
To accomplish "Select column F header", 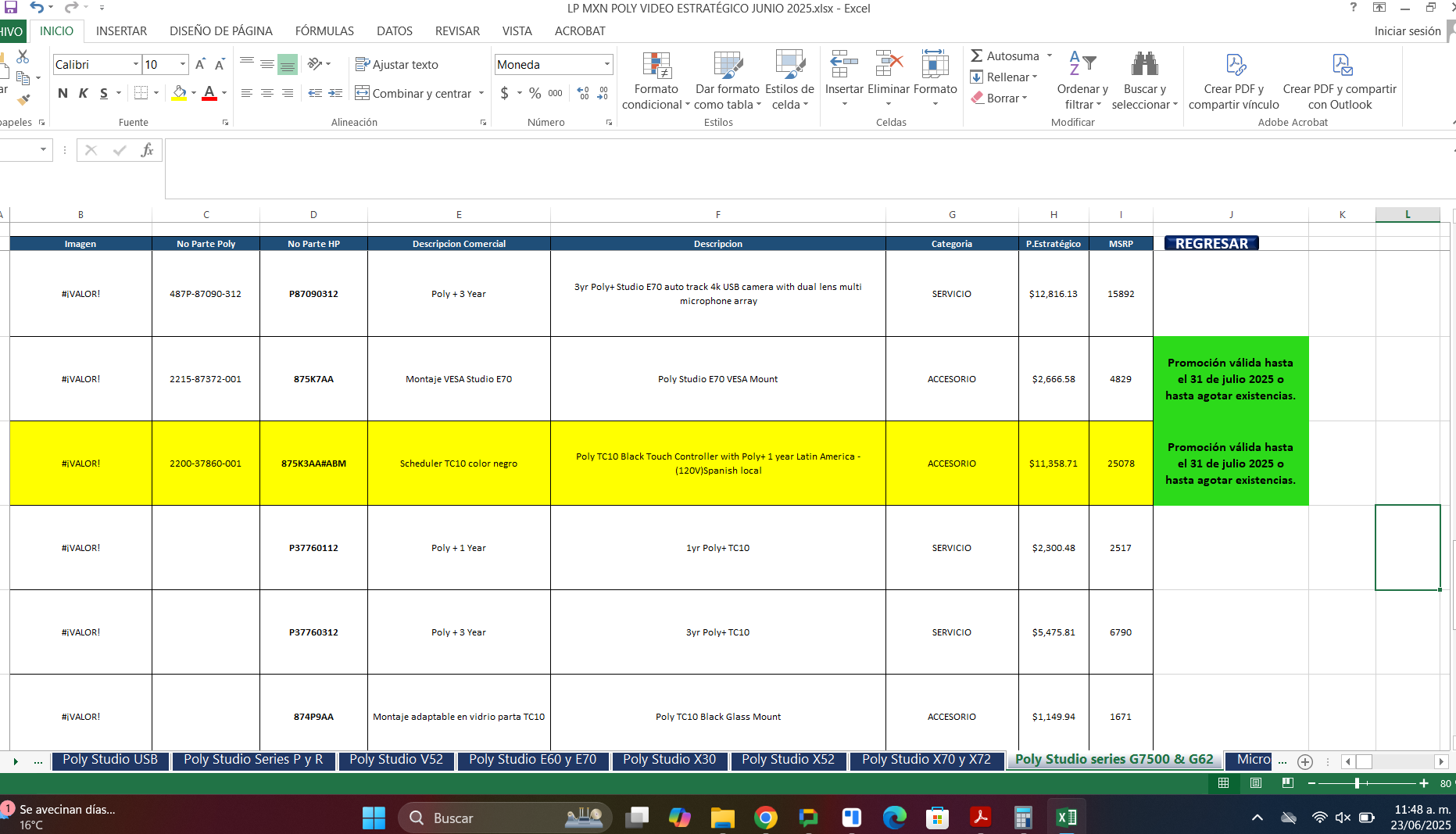I will click(x=718, y=214).
